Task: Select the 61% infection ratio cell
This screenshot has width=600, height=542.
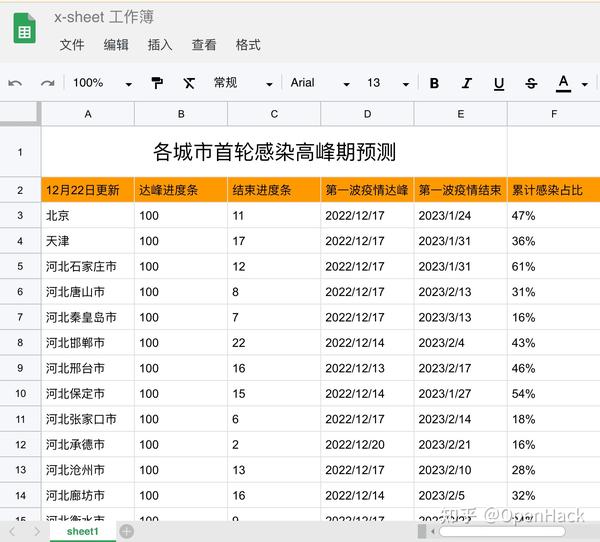Action: coord(554,266)
